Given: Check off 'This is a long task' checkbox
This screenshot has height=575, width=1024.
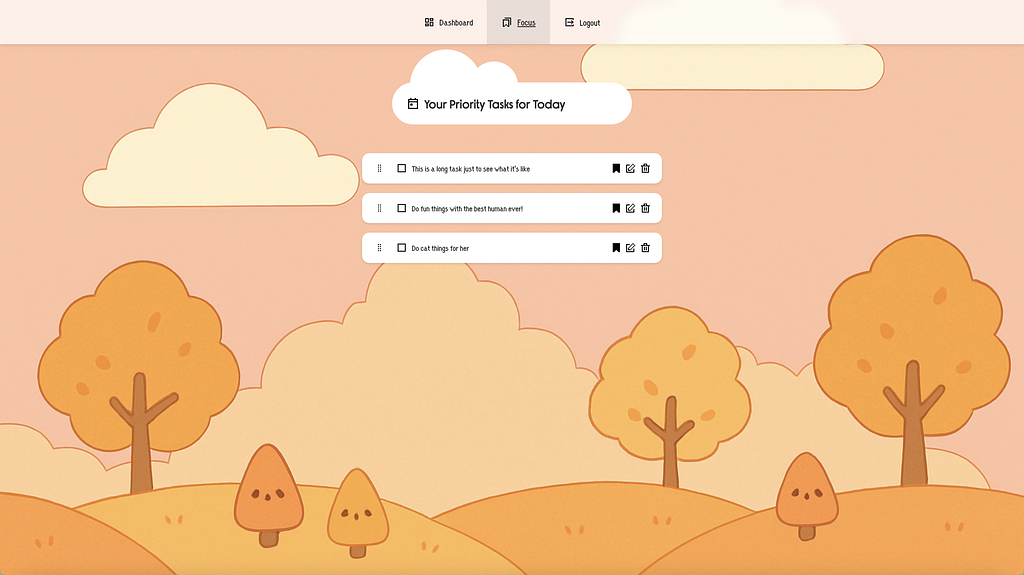Looking at the screenshot, I should pyautogui.click(x=402, y=169).
